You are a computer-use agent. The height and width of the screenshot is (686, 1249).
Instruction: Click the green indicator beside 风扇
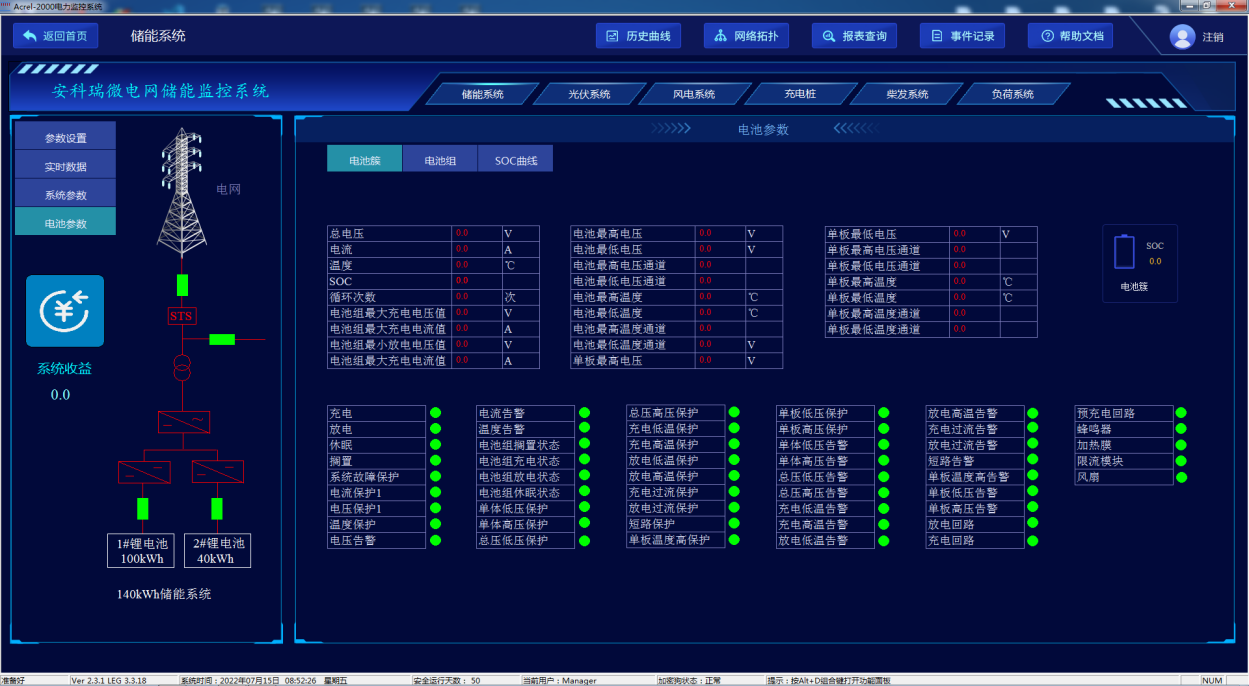click(1181, 477)
